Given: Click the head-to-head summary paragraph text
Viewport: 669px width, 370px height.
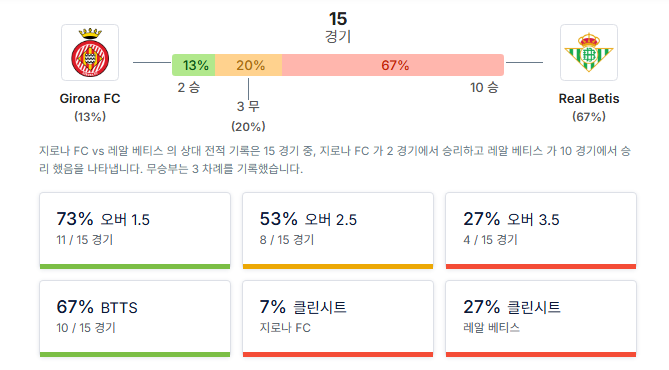Looking at the screenshot, I should [335, 160].
